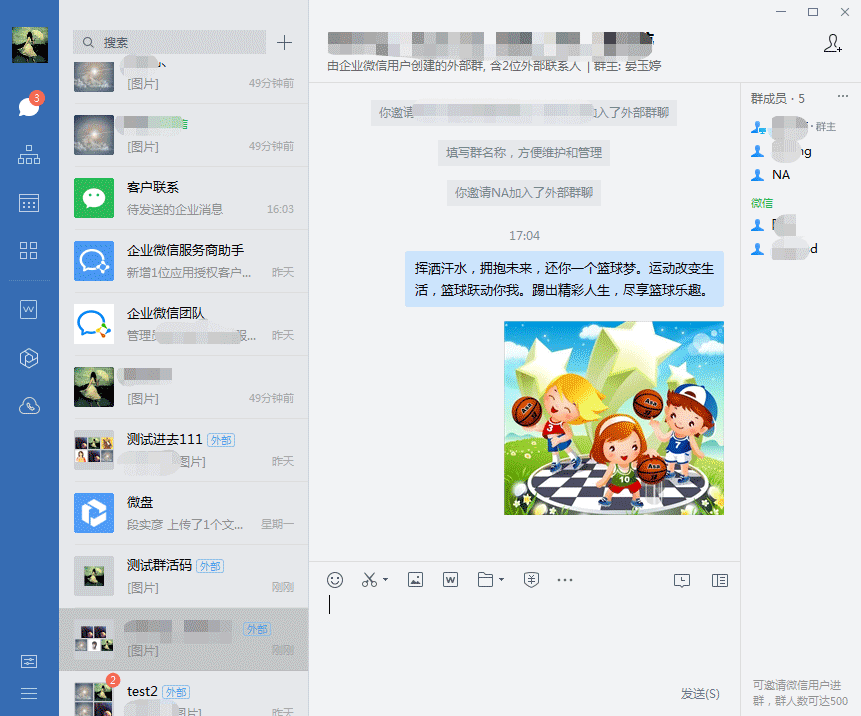Viewport: 861px width, 716px height.
Task: Expand the screenshot options dropdown arrow
Action: 385,580
